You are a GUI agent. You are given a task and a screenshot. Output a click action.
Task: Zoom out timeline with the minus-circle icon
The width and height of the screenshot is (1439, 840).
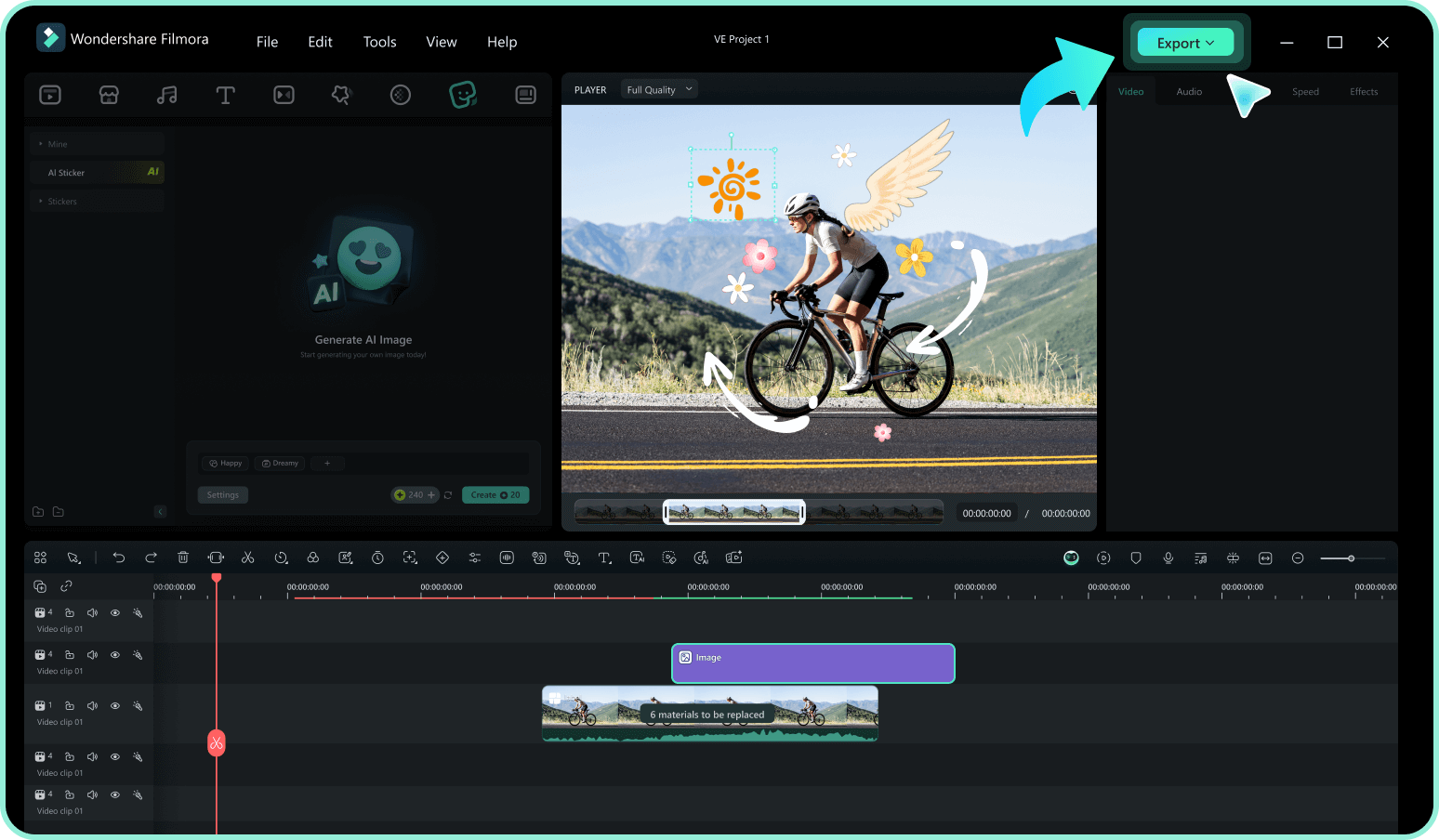tap(1298, 558)
